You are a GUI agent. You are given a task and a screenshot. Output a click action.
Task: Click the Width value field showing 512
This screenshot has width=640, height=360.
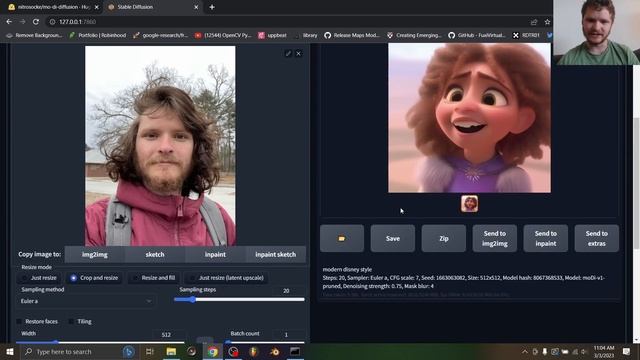(x=167, y=334)
